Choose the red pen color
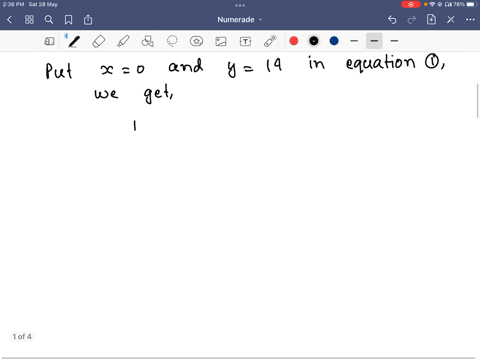Viewport: 480px width, 360px height. click(x=294, y=41)
